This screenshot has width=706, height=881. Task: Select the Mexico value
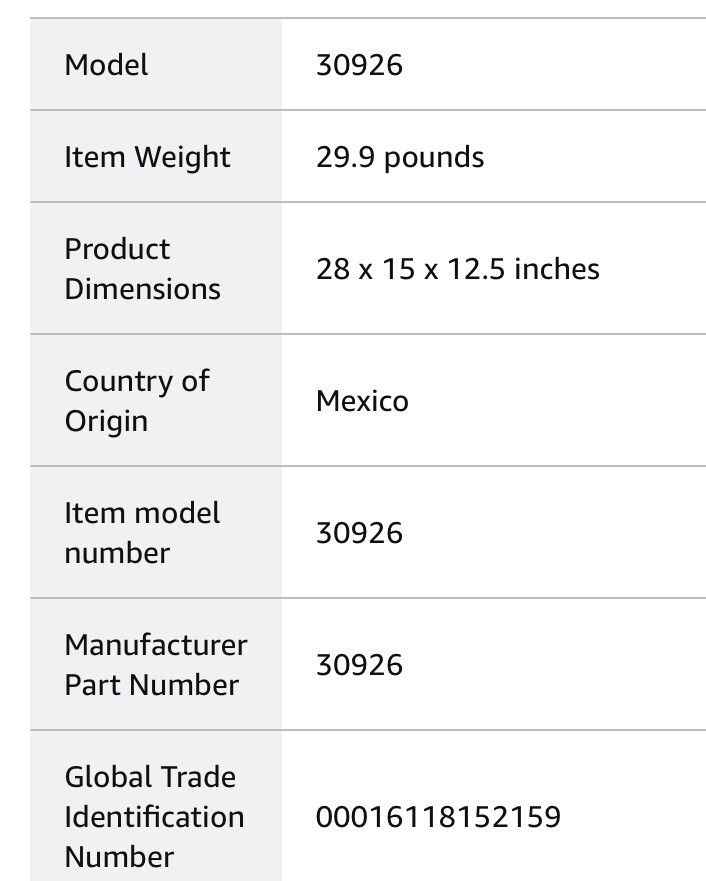pyautogui.click(x=362, y=401)
